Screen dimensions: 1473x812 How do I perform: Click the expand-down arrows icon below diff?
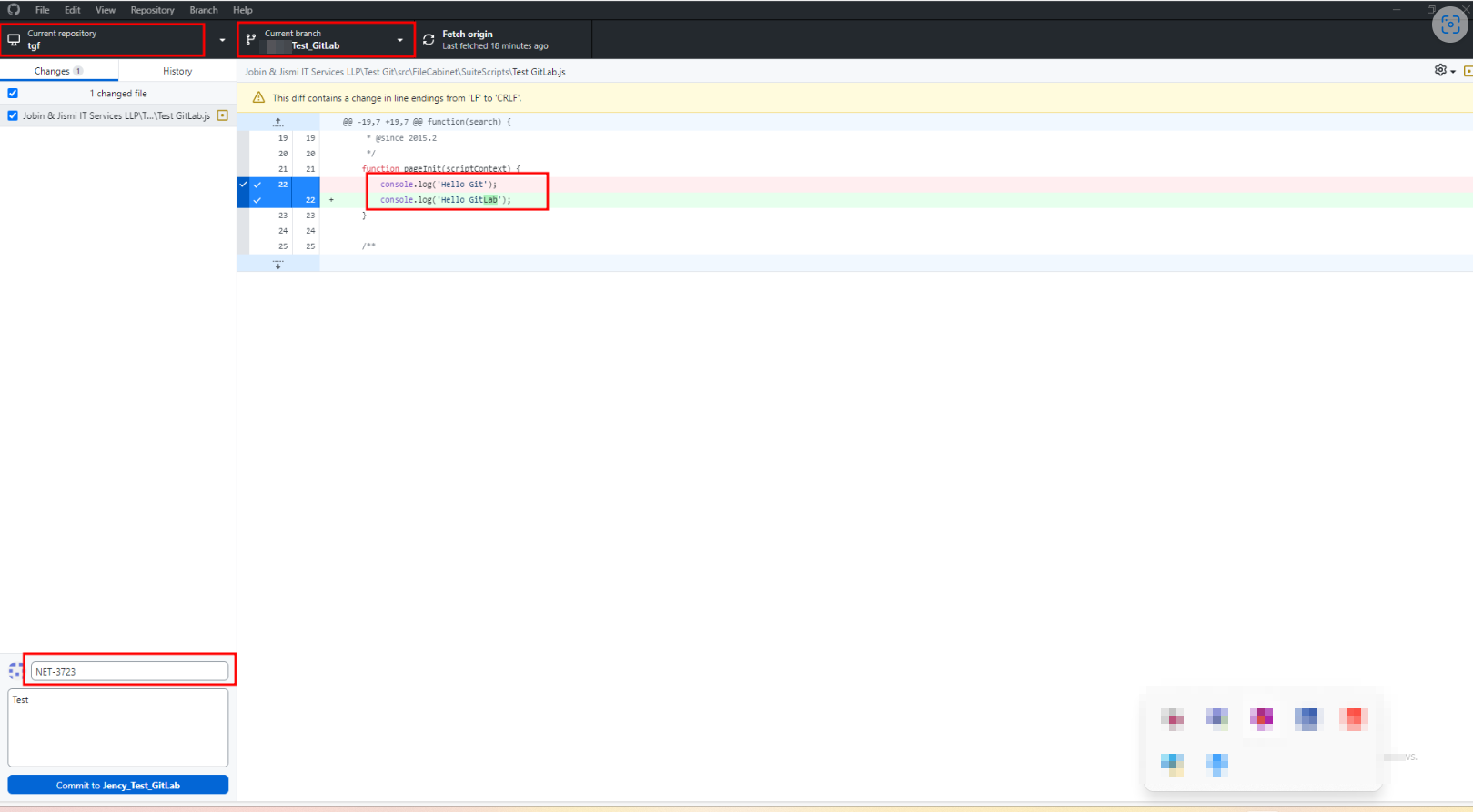point(278,264)
